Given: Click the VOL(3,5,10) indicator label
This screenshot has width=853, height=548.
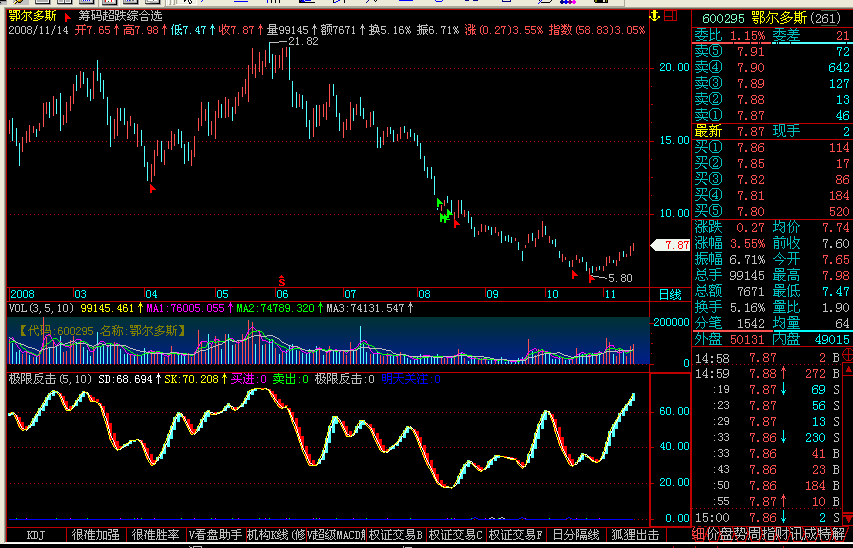Looking at the screenshot, I should (41, 309).
